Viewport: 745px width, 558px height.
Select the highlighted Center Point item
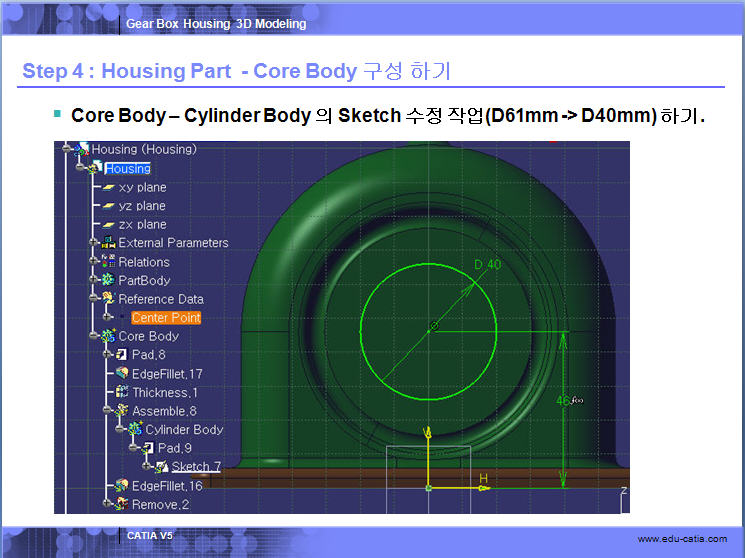[166, 318]
